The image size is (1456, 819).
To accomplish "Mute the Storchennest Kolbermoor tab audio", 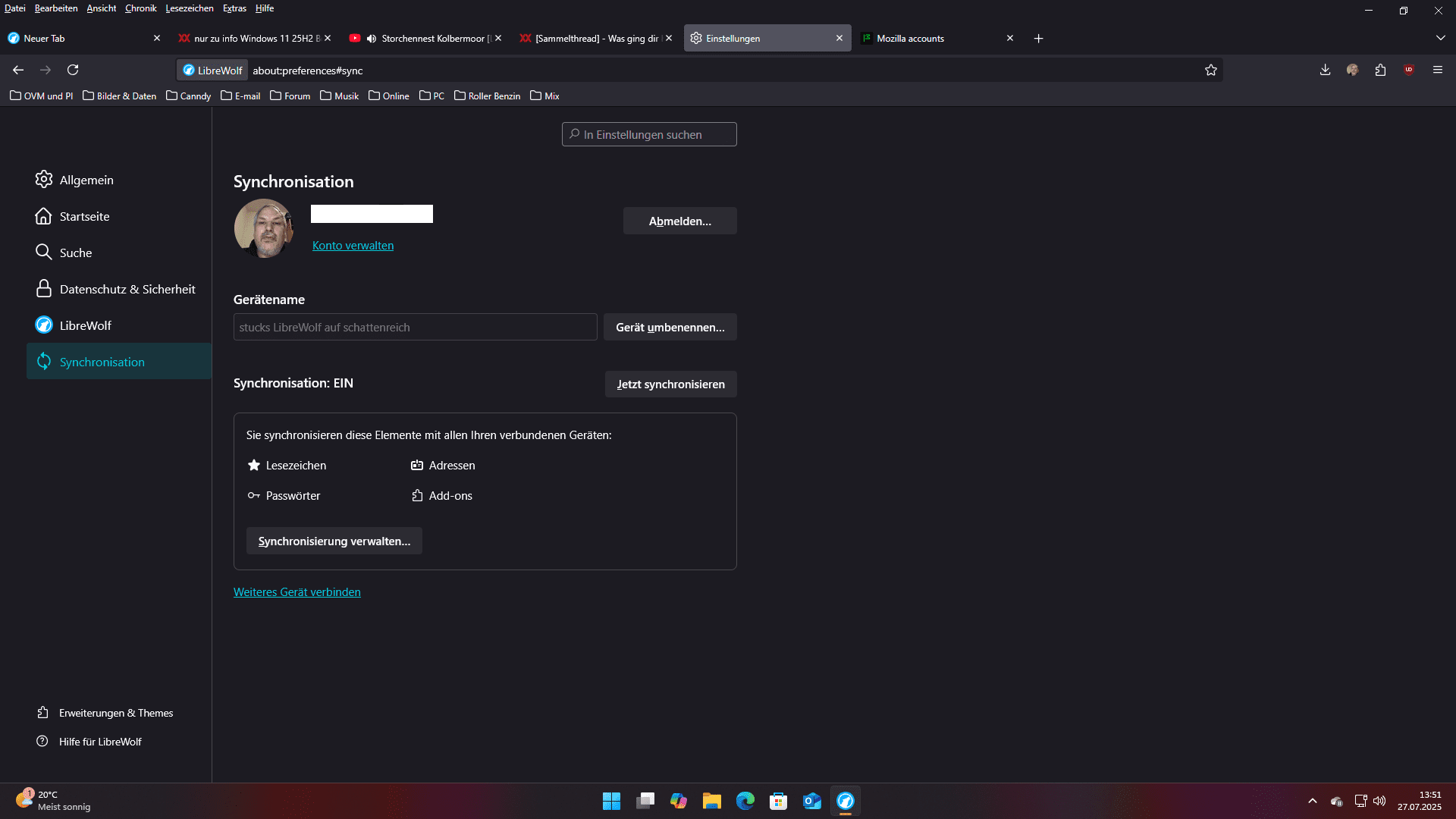I will coord(372,39).
